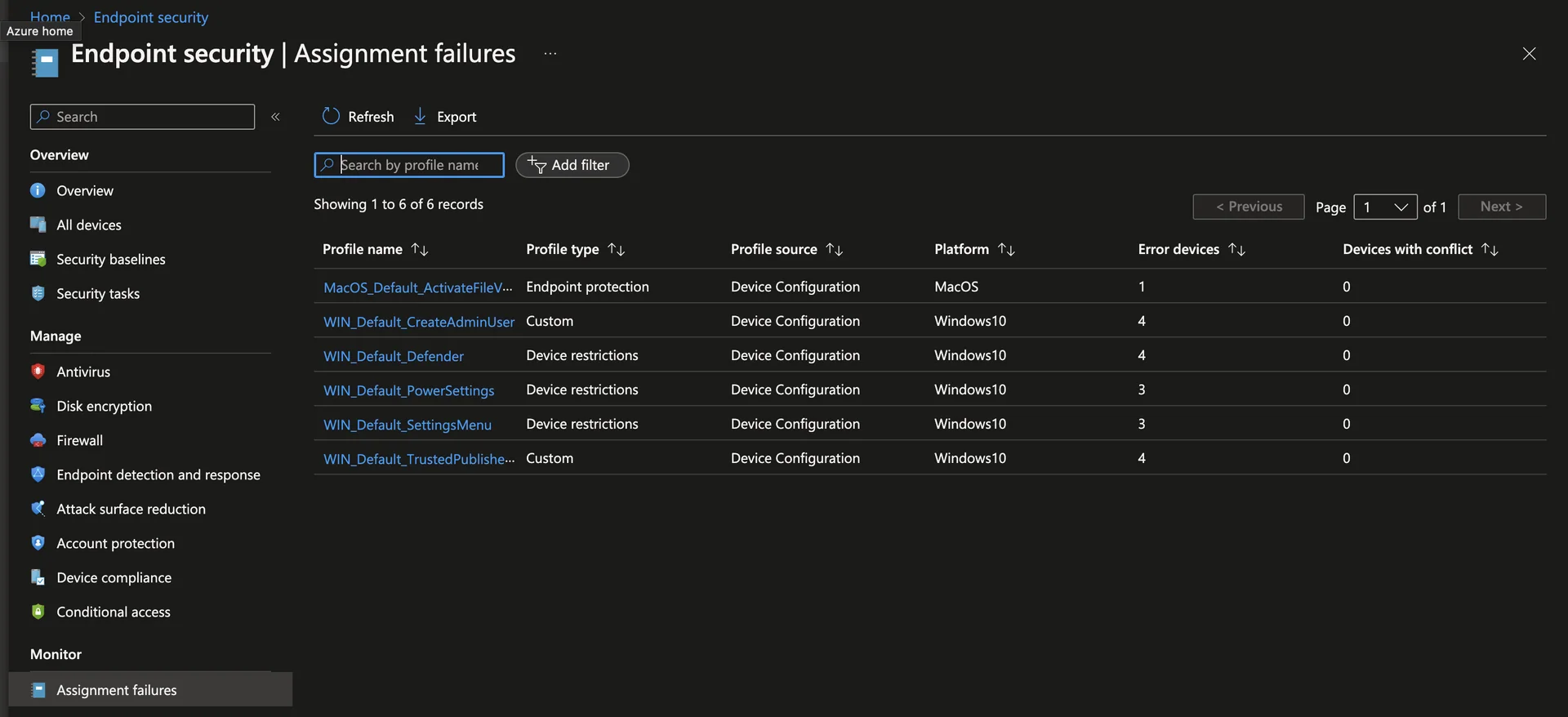
Task: Click the Refresh icon in the toolbar
Action: (x=331, y=116)
